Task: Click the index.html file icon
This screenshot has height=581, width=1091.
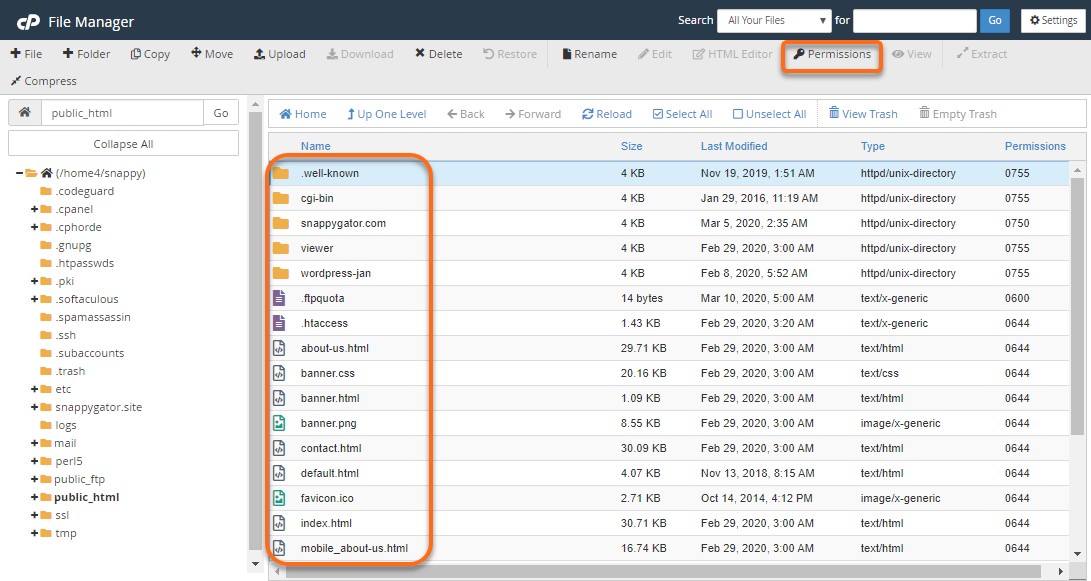Action: click(279, 523)
